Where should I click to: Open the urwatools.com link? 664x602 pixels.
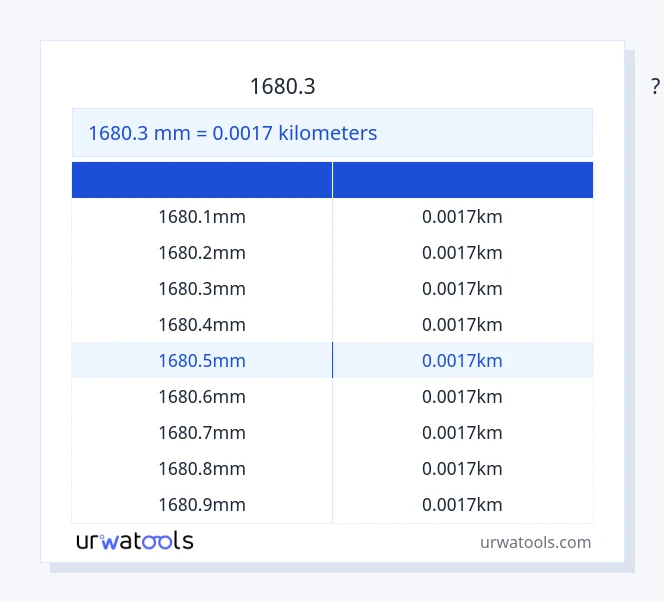pos(535,542)
